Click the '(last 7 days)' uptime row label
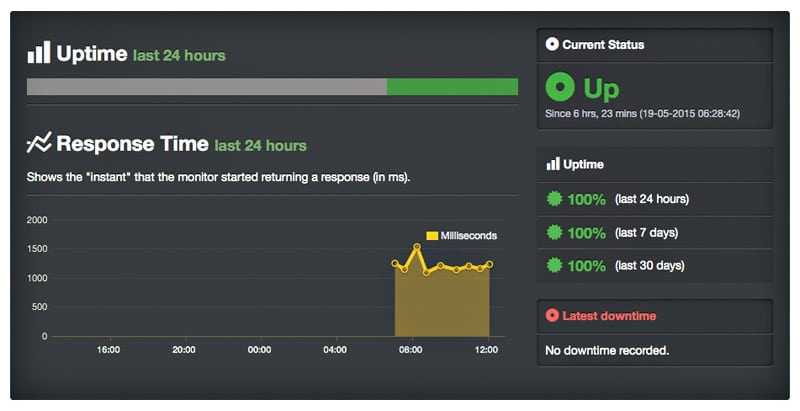 (646, 233)
